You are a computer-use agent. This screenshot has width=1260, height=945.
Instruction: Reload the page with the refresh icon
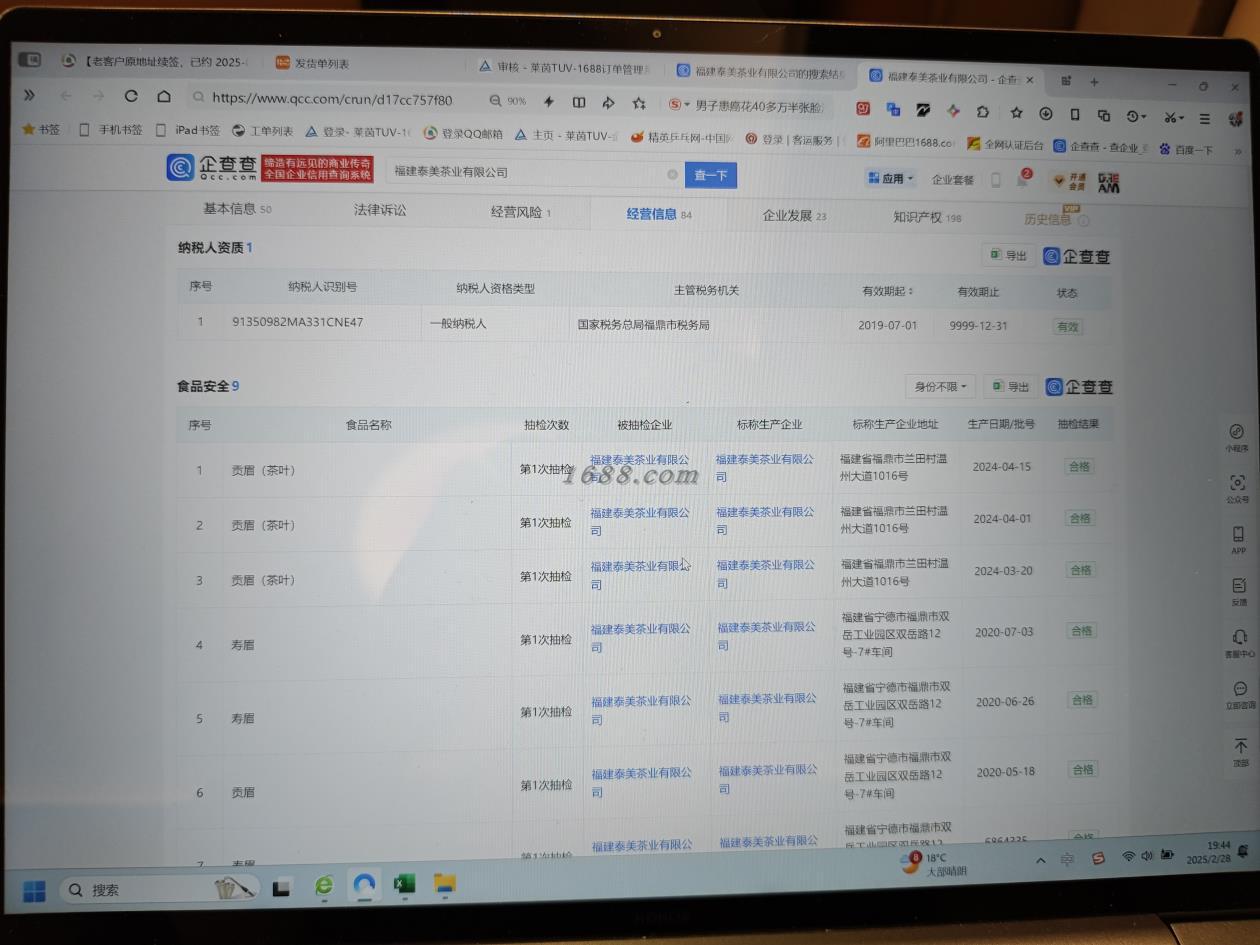131,96
